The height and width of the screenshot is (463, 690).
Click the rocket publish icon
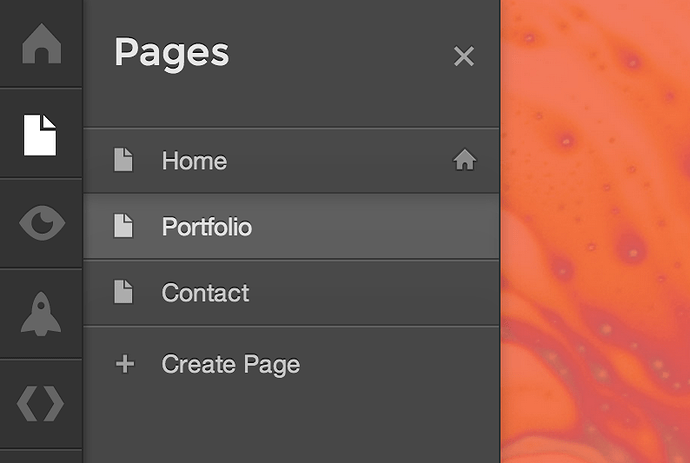[x=41, y=313]
